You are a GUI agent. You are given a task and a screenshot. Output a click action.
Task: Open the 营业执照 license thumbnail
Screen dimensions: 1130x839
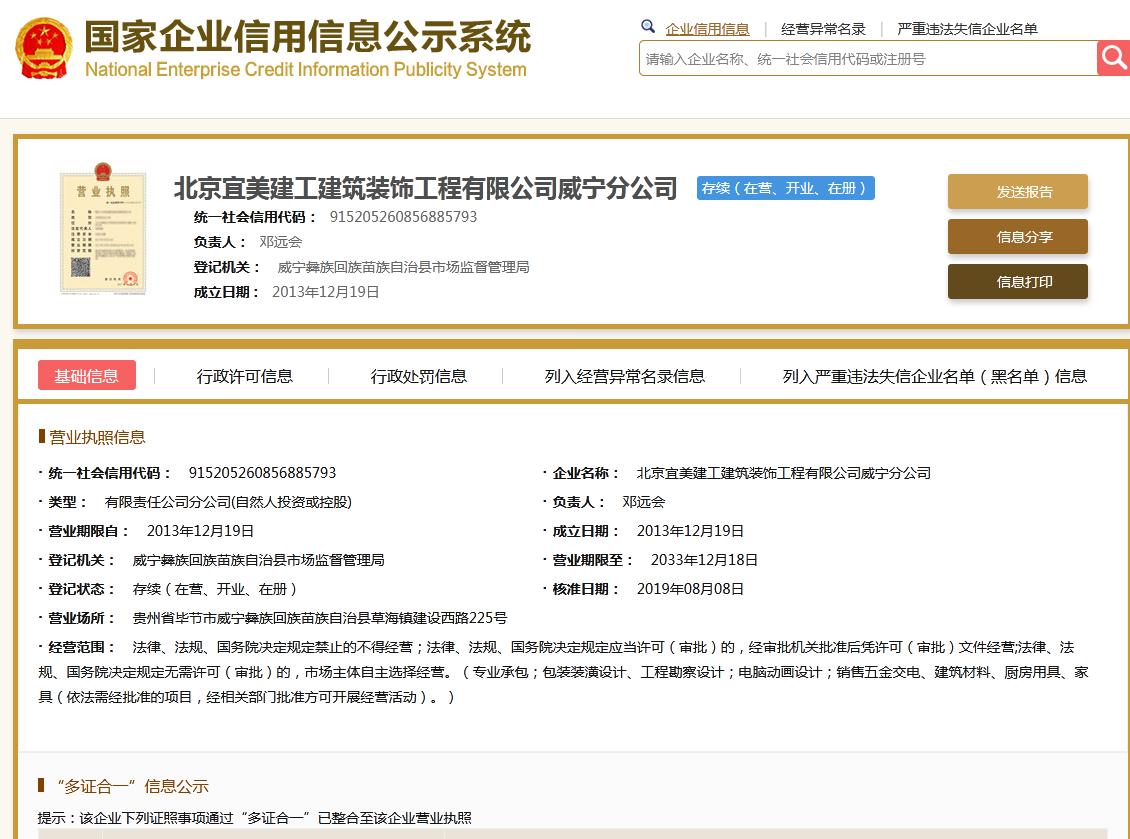click(103, 229)
